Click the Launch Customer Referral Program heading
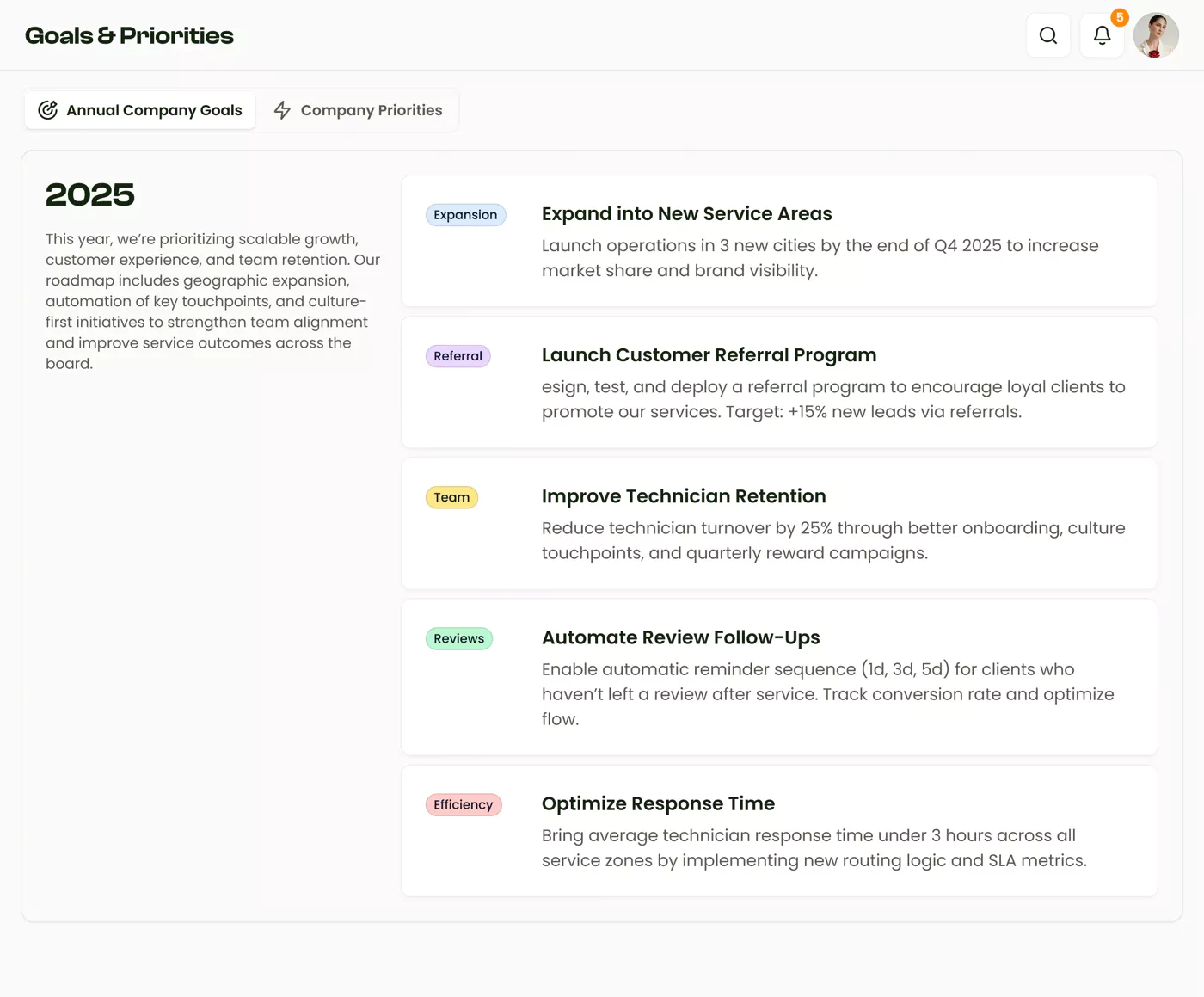 [709, 355]
